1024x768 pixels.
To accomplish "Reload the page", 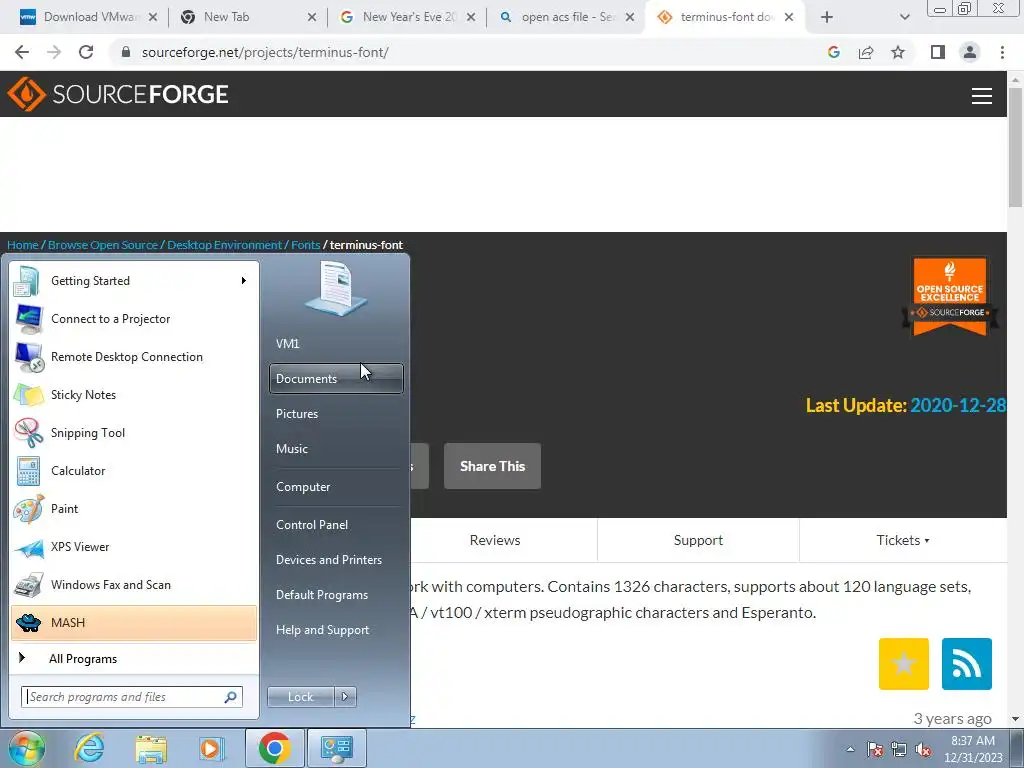I will click(86, 52).
